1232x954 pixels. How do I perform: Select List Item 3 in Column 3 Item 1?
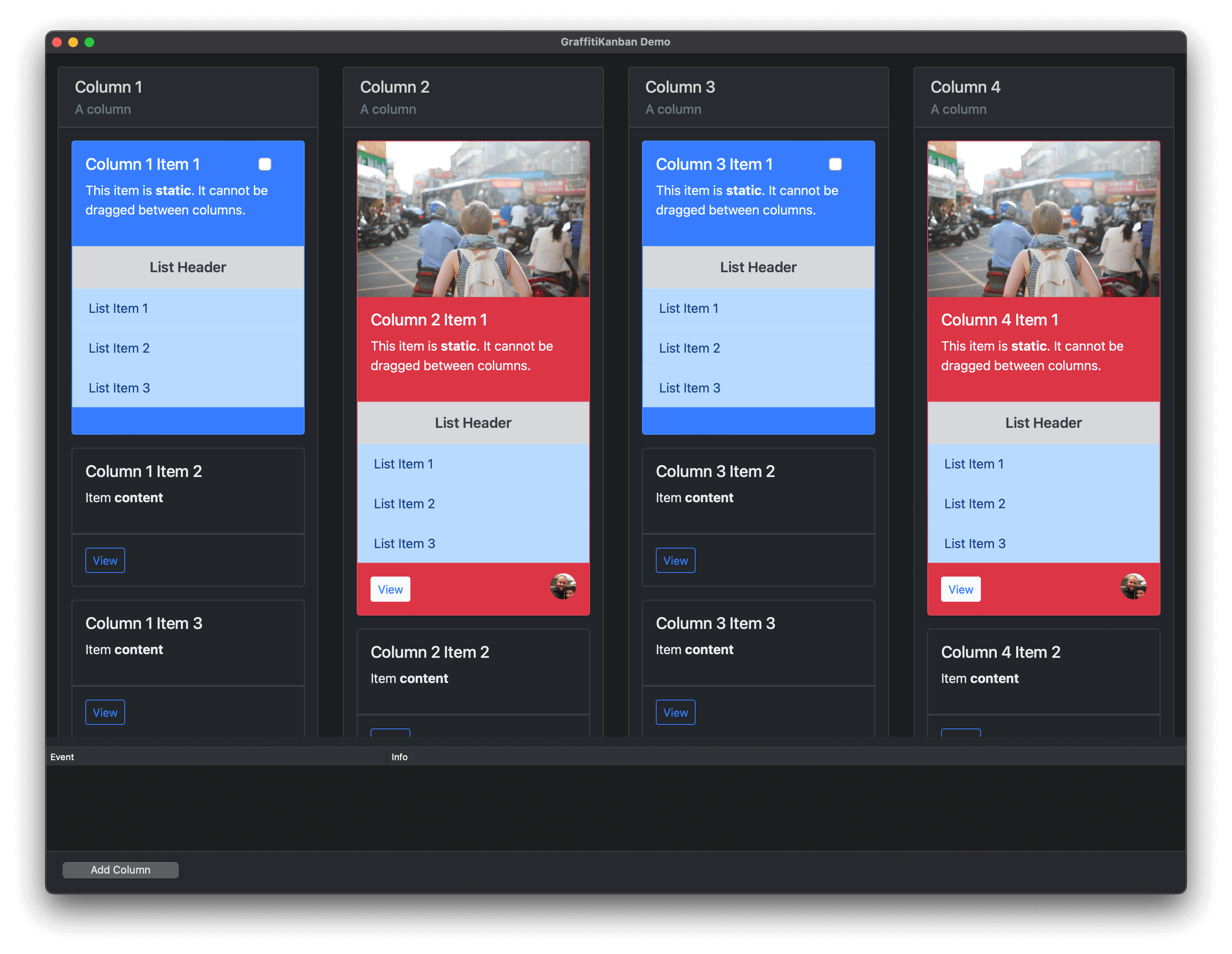pos(758,388)
